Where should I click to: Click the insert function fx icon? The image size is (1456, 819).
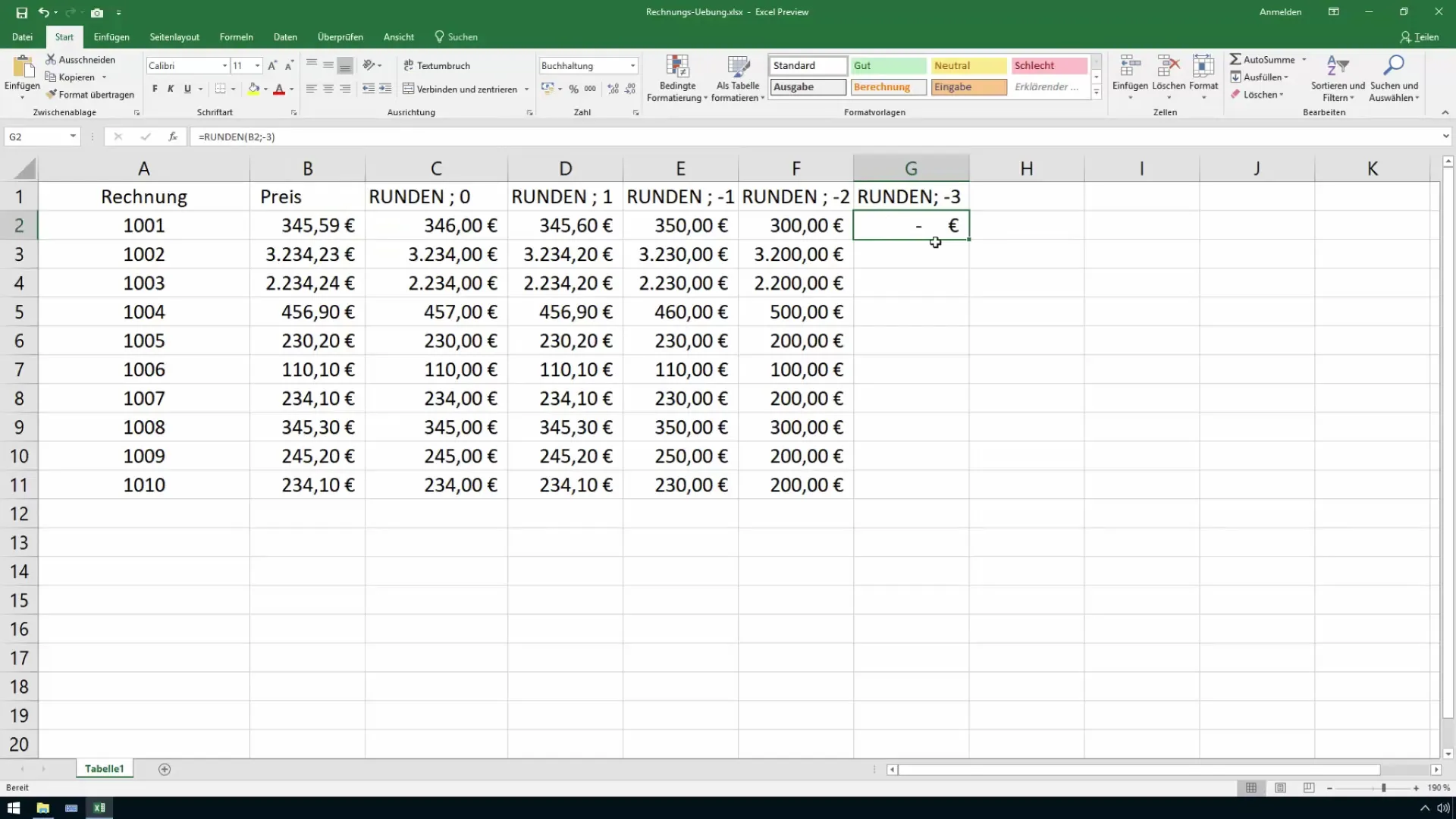point(173,136)
